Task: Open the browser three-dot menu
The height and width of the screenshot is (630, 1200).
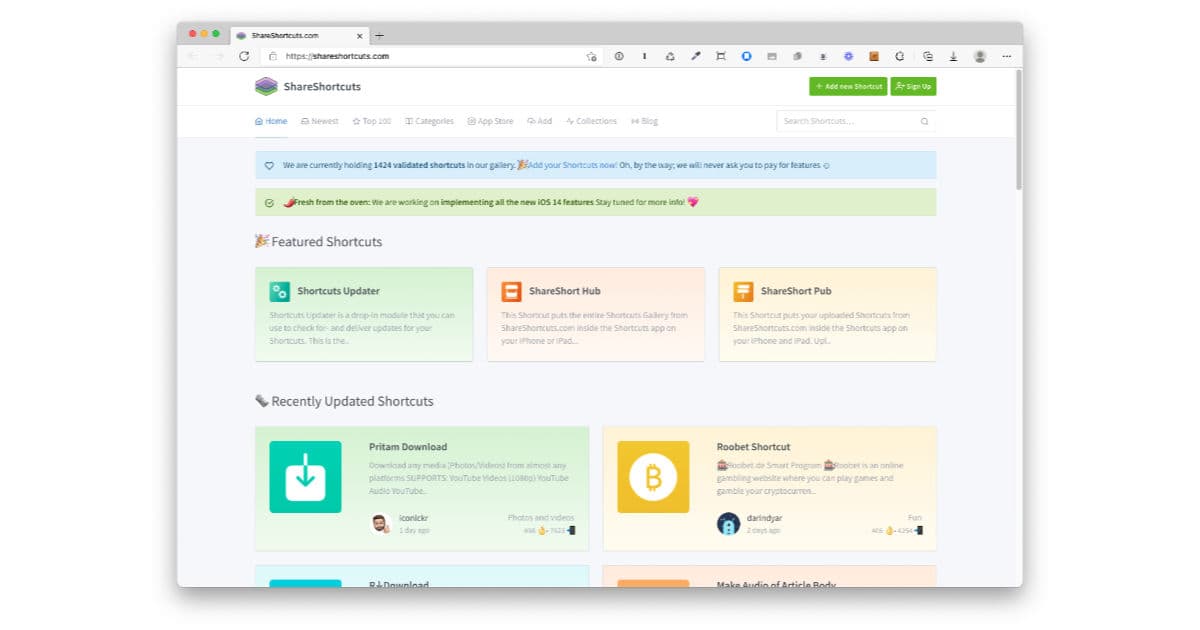Action: click(1006, 56)
